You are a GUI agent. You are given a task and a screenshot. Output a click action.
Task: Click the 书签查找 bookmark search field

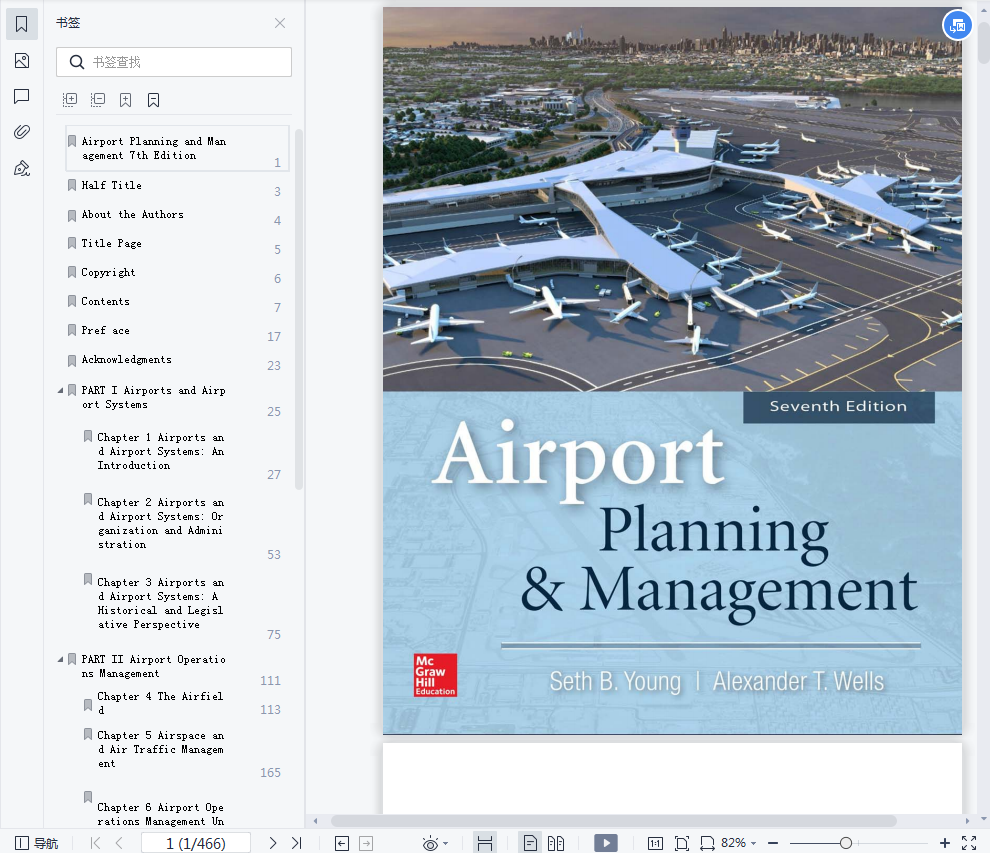click(174, 62)
